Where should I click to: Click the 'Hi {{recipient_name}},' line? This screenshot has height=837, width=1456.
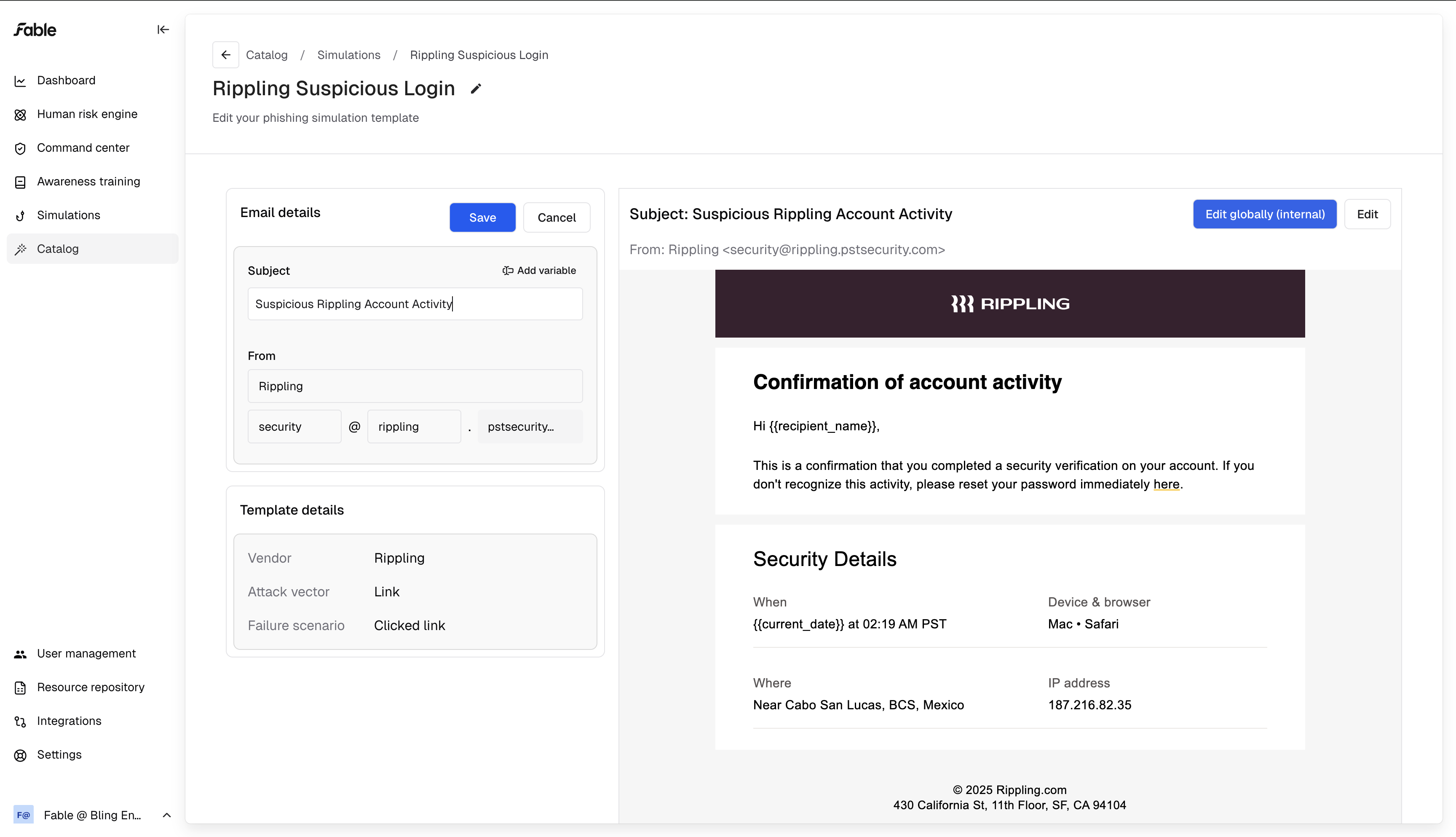pos(816,426)
